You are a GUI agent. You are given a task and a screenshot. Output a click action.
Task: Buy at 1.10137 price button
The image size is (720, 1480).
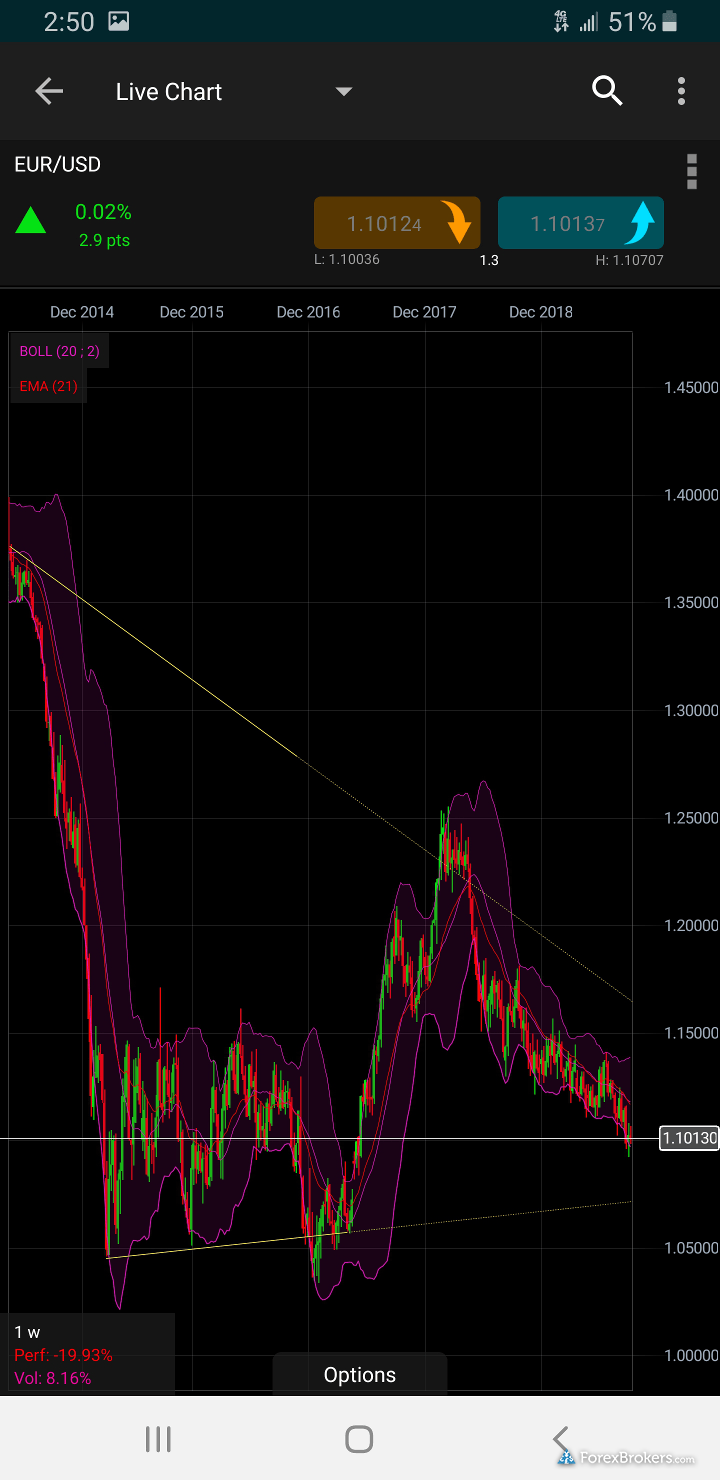[x=567, y=224]
